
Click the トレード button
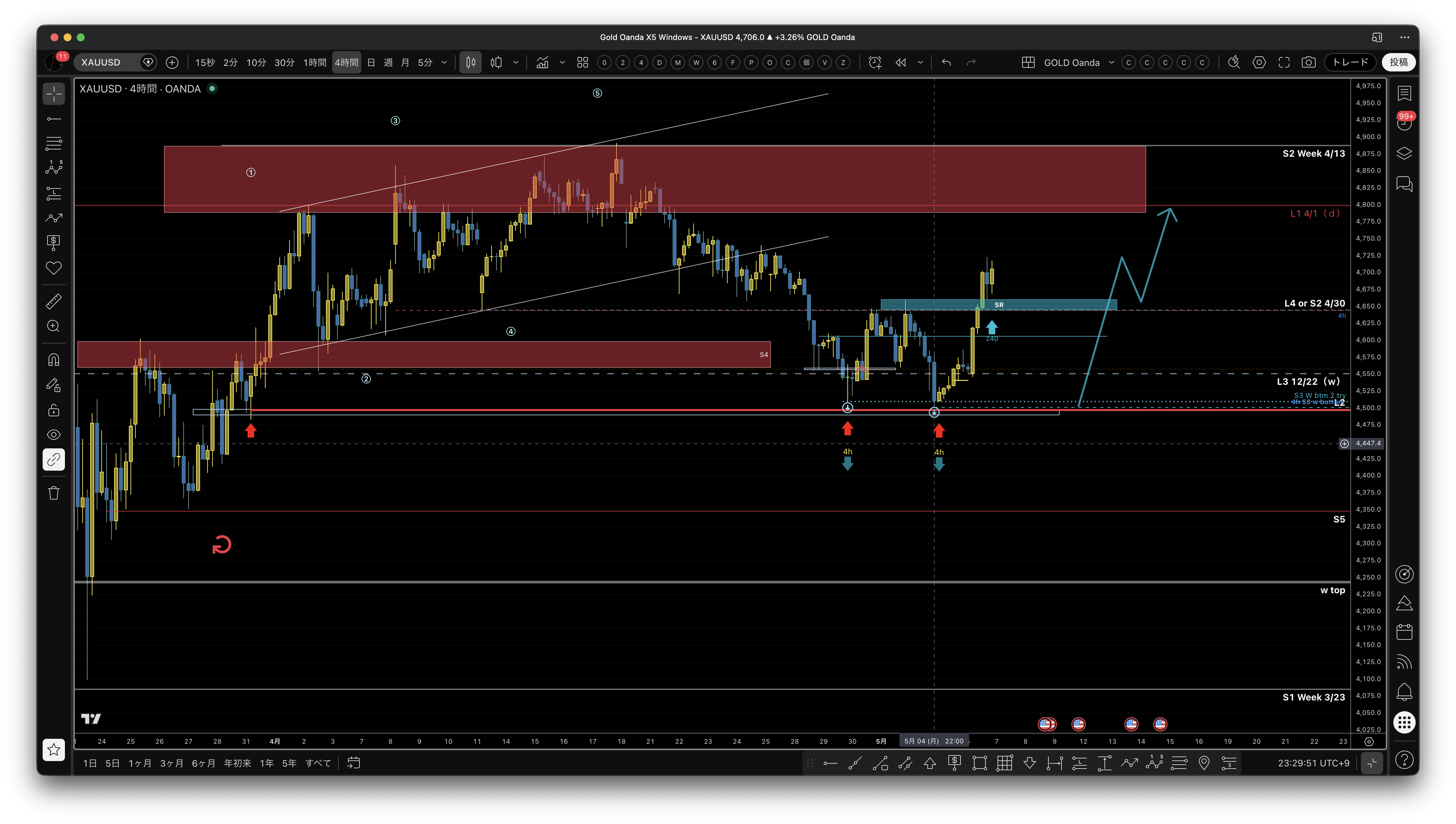tap(1350, 62)
